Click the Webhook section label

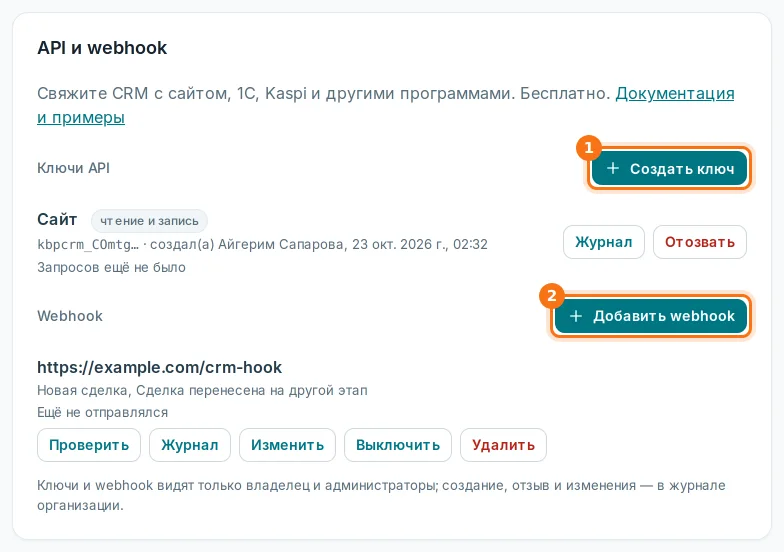click(70, 316)
